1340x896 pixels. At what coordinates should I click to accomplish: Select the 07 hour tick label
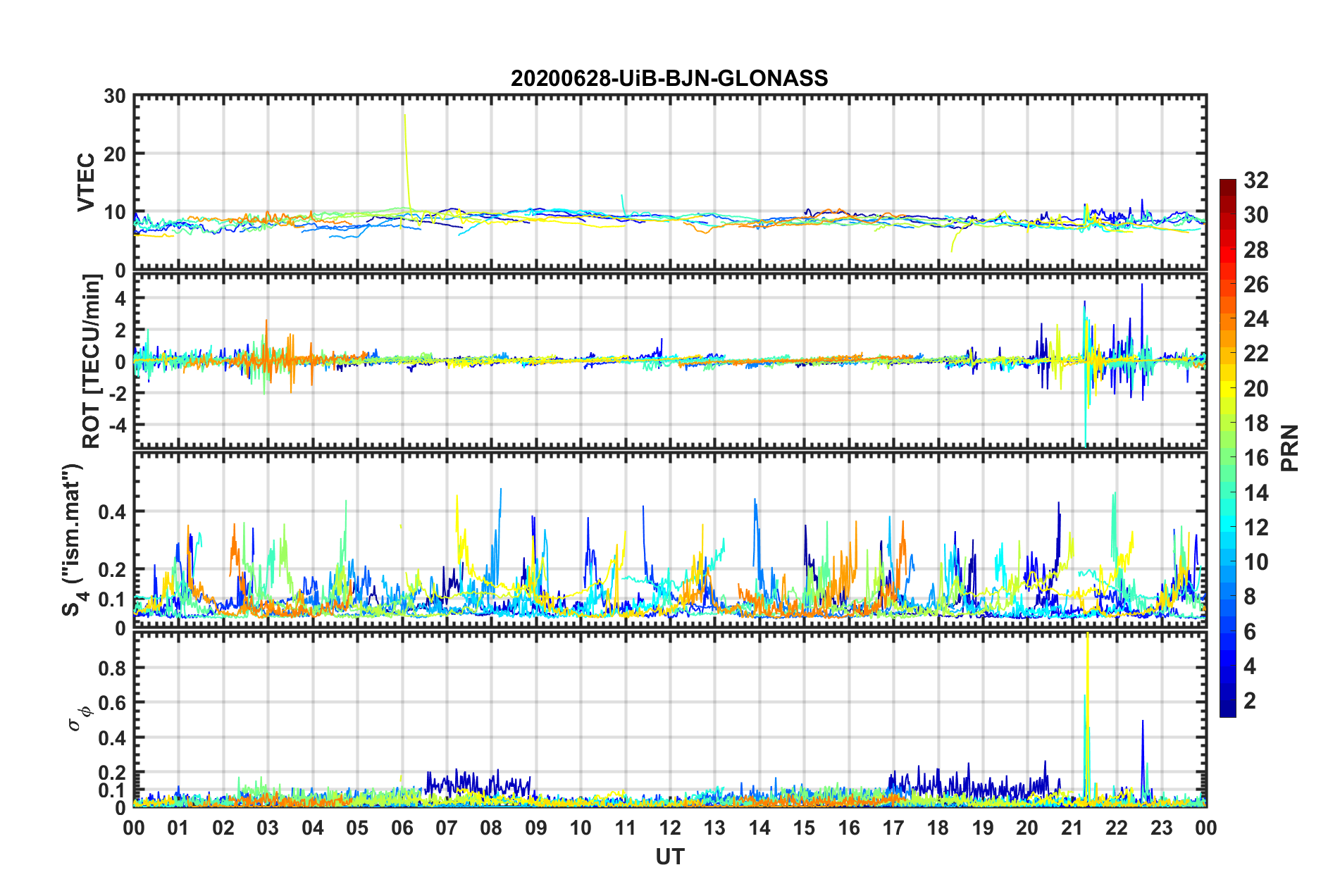click(x=447, y=828)
